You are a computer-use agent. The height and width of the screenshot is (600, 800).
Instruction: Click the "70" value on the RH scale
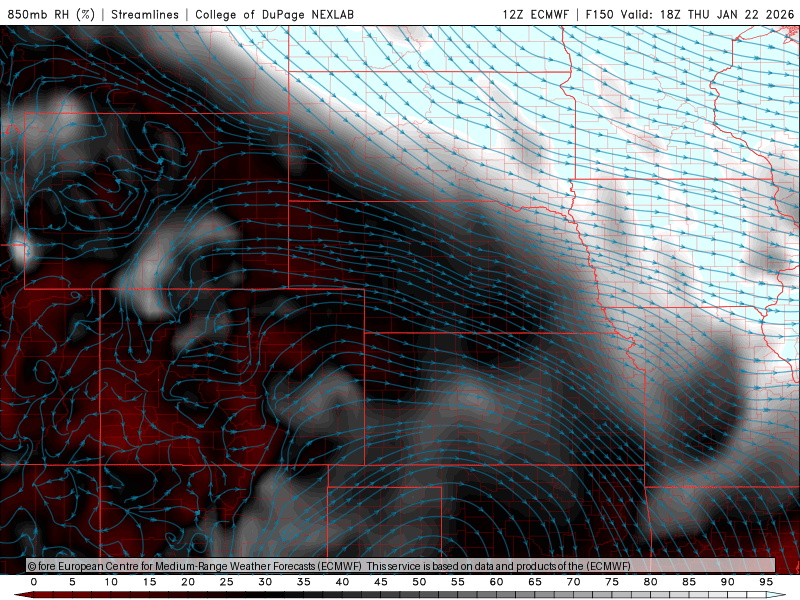tap(573, 582)
